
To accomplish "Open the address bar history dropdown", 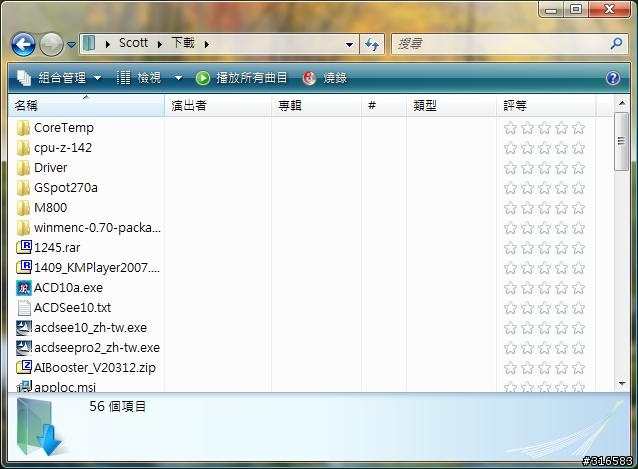I will coord(349,44).
